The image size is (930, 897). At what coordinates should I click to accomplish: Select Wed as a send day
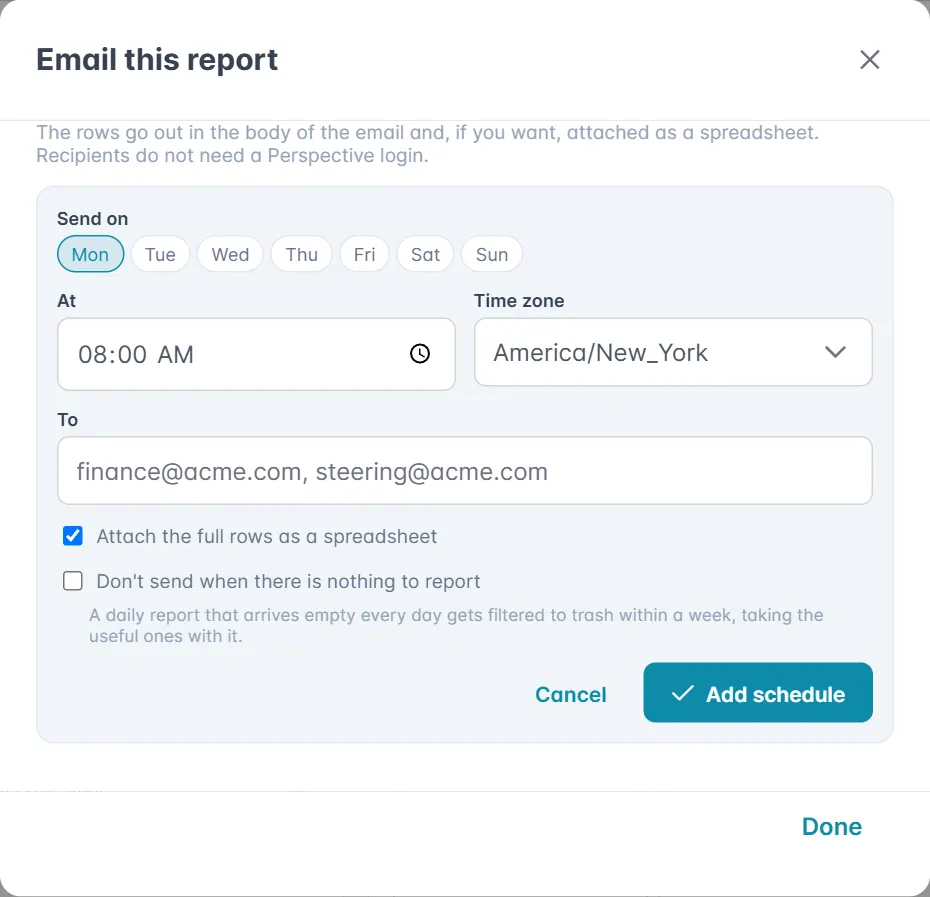point(230,254)
